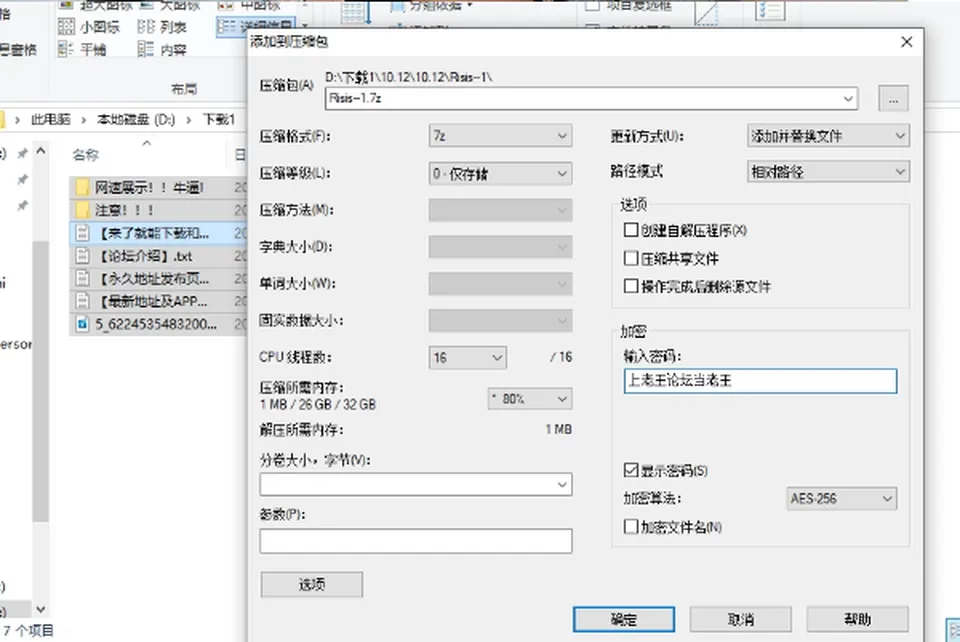Switch Explorer to 列表 view

pos(162,27)
